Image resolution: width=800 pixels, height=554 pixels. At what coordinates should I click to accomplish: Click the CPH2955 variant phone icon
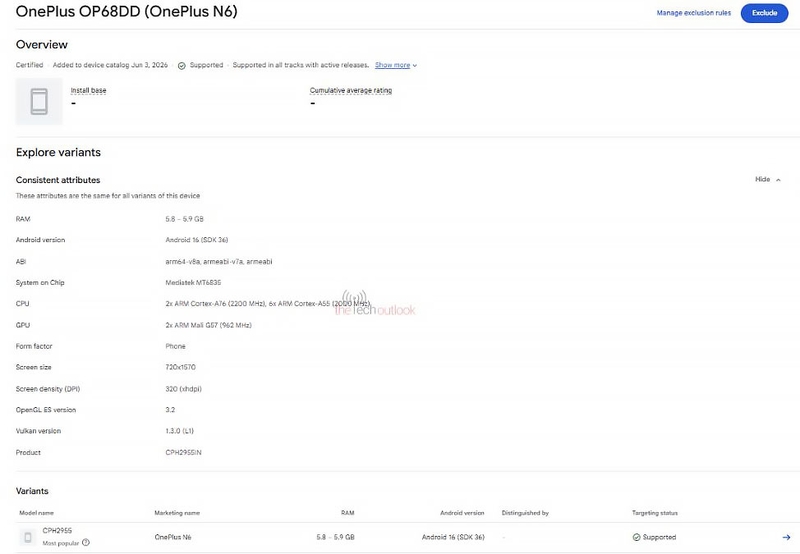tap(28, 537)
